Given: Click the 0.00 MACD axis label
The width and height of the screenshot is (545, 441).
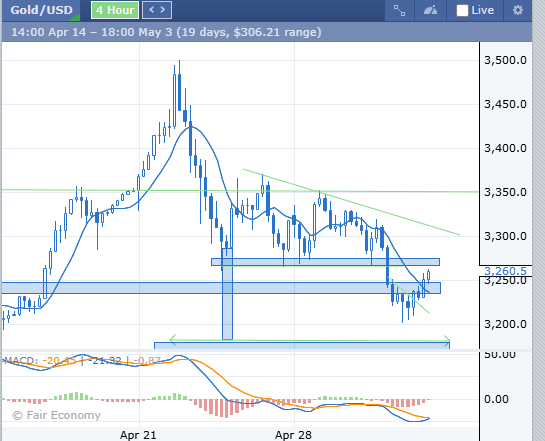Looking at the screenshot, I should click(x=496, y=399).
